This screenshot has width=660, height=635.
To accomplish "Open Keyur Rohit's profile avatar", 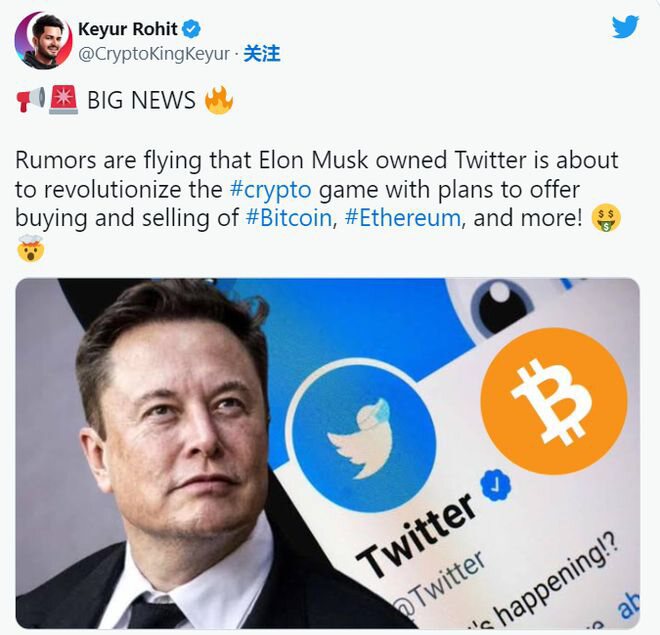I will [43, 40].
